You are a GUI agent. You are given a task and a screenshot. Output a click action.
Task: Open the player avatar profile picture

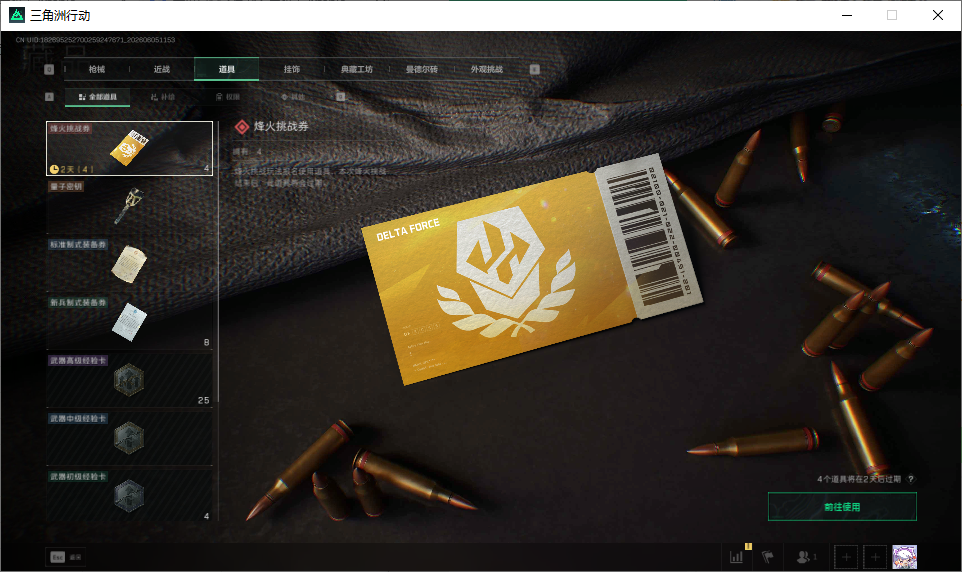click(x=904, y=557)
